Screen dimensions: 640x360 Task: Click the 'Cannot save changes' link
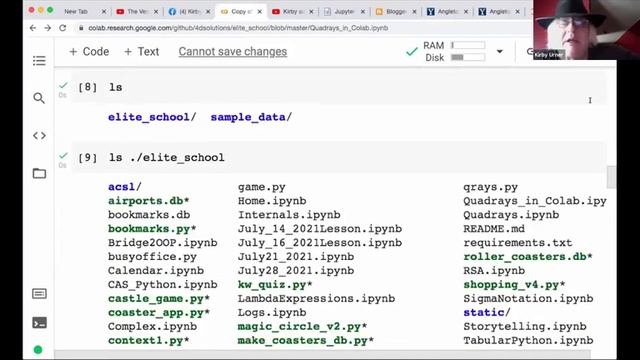[x=233, y=52]
